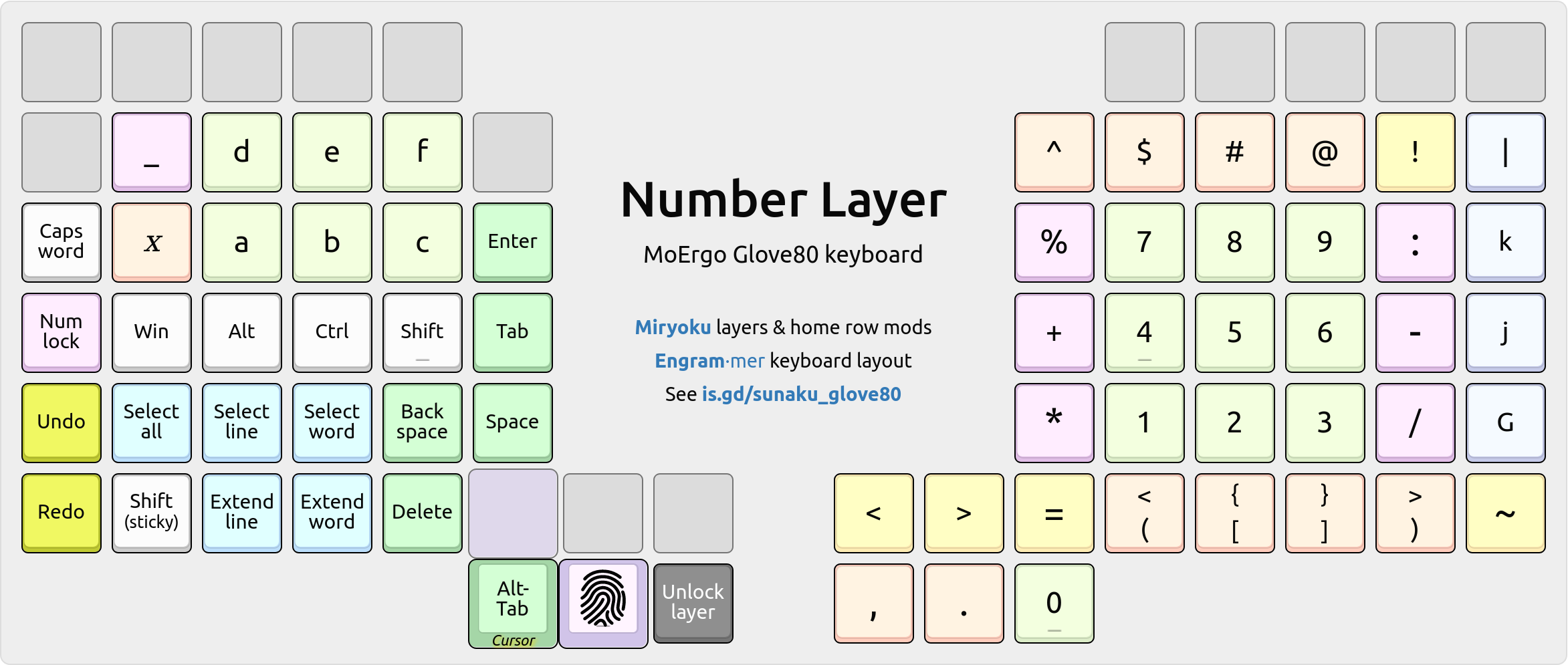The image size is (1568, 665).
Task: Click the Extend line key
Action: (x=242, y=513)
